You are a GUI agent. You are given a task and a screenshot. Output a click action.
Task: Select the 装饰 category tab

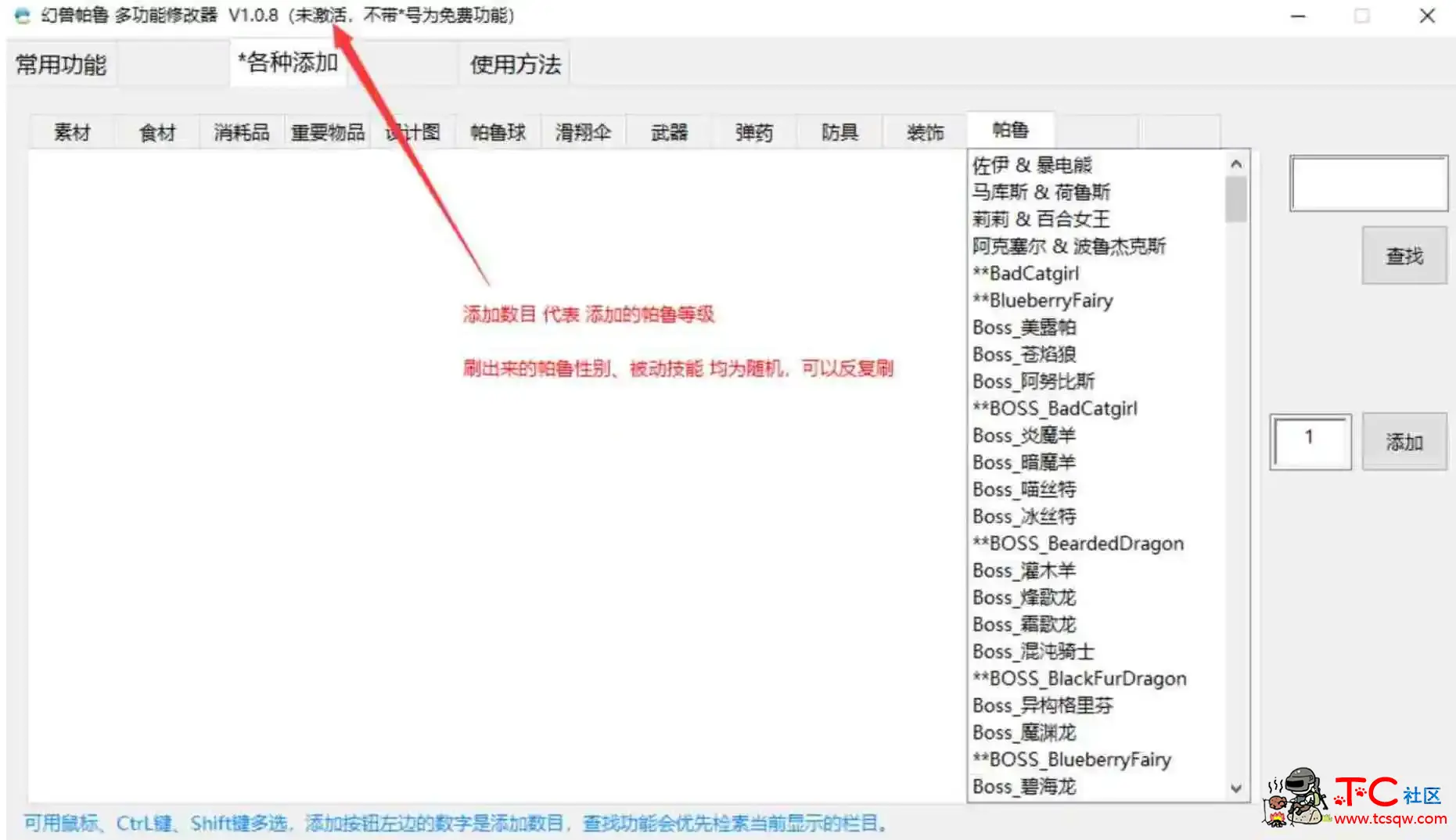(x=925, y=132)
